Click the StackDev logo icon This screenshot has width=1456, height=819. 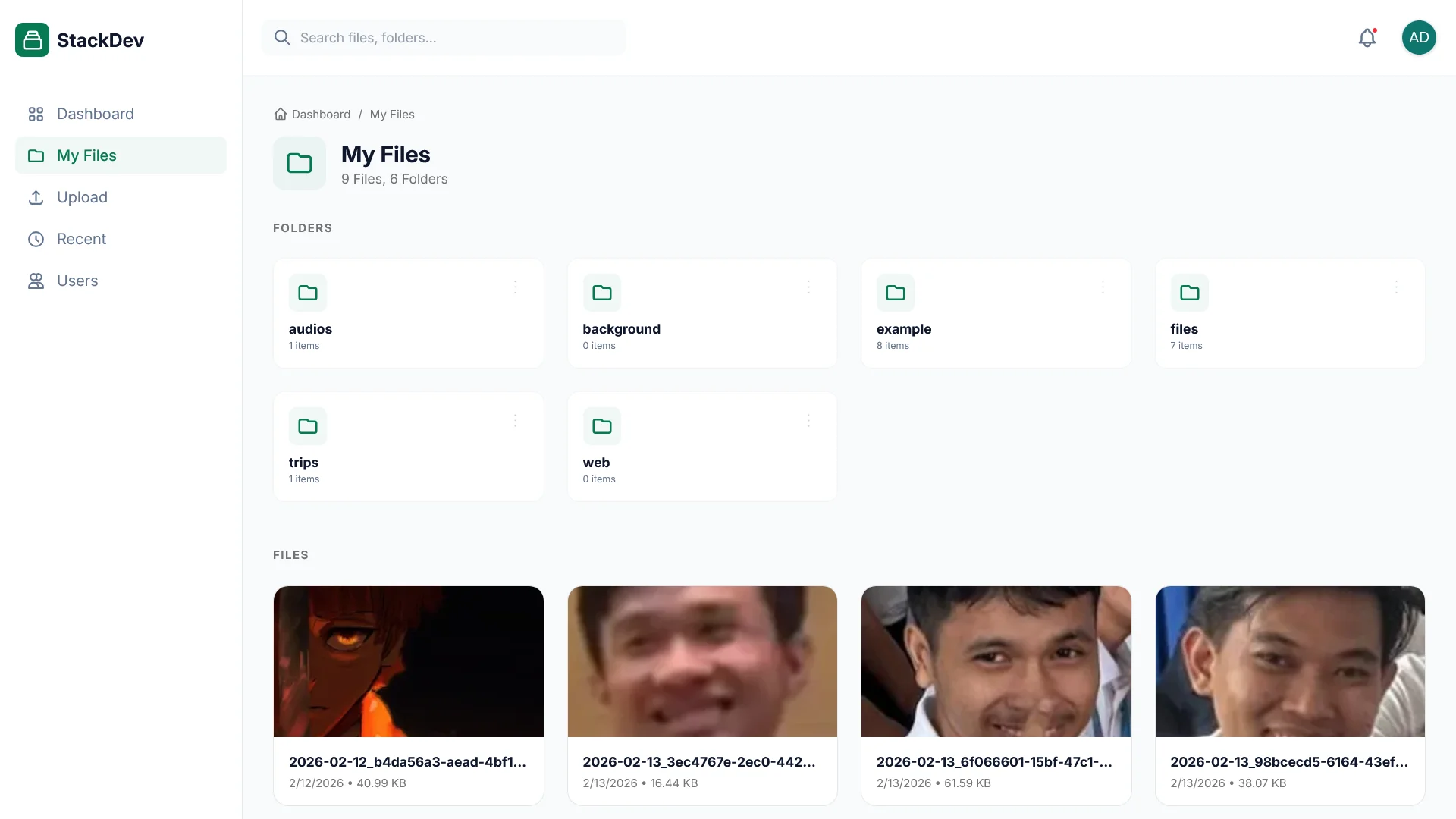(x=32, y=39)
